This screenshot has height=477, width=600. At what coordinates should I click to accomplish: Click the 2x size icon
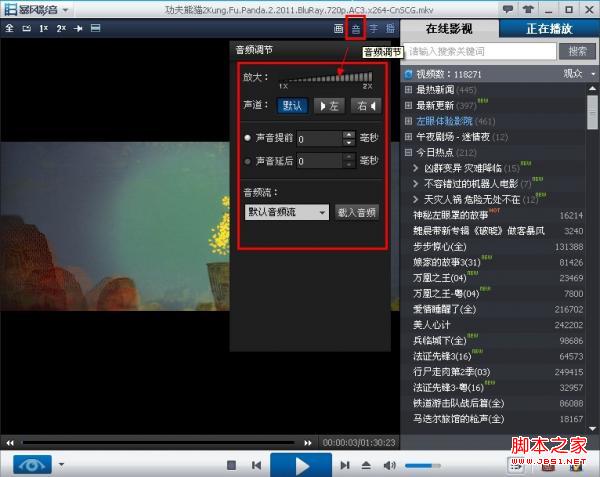pyautogui.click(x=61, y=28)
